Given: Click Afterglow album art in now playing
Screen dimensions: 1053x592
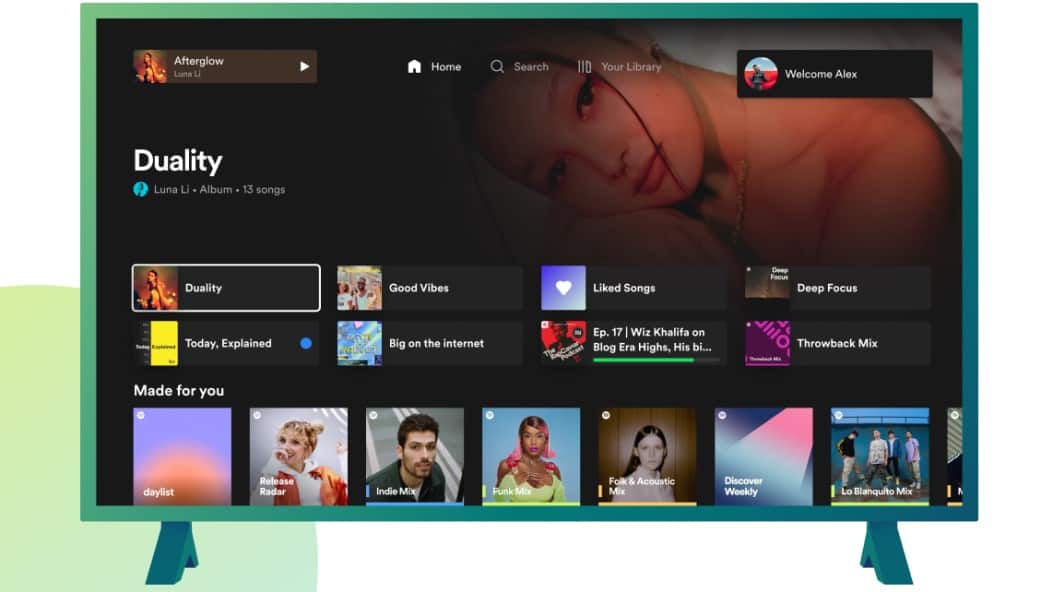Looking at the screenshot, I should 151,67.
